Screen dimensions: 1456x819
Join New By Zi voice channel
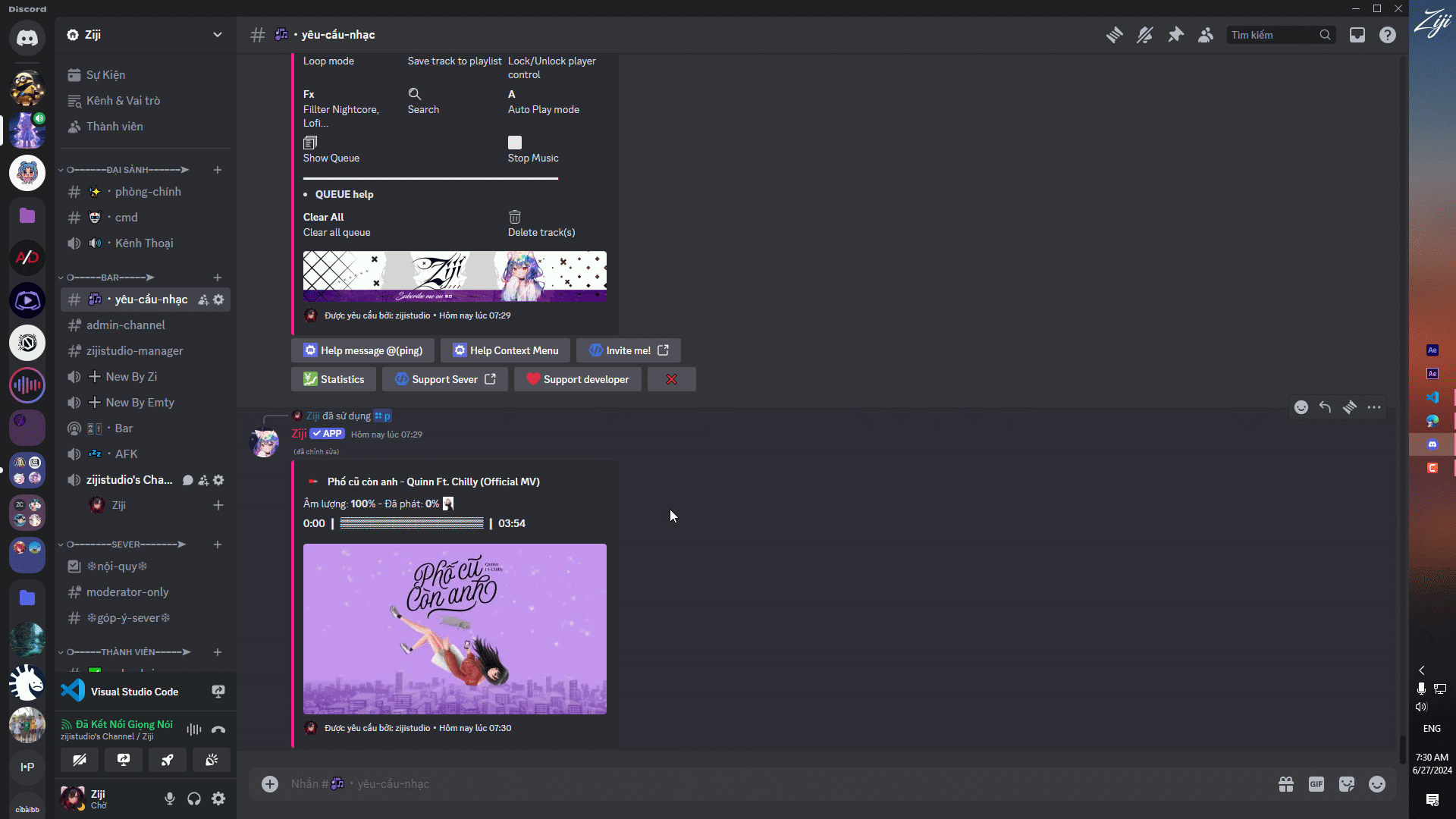point(144,377)
